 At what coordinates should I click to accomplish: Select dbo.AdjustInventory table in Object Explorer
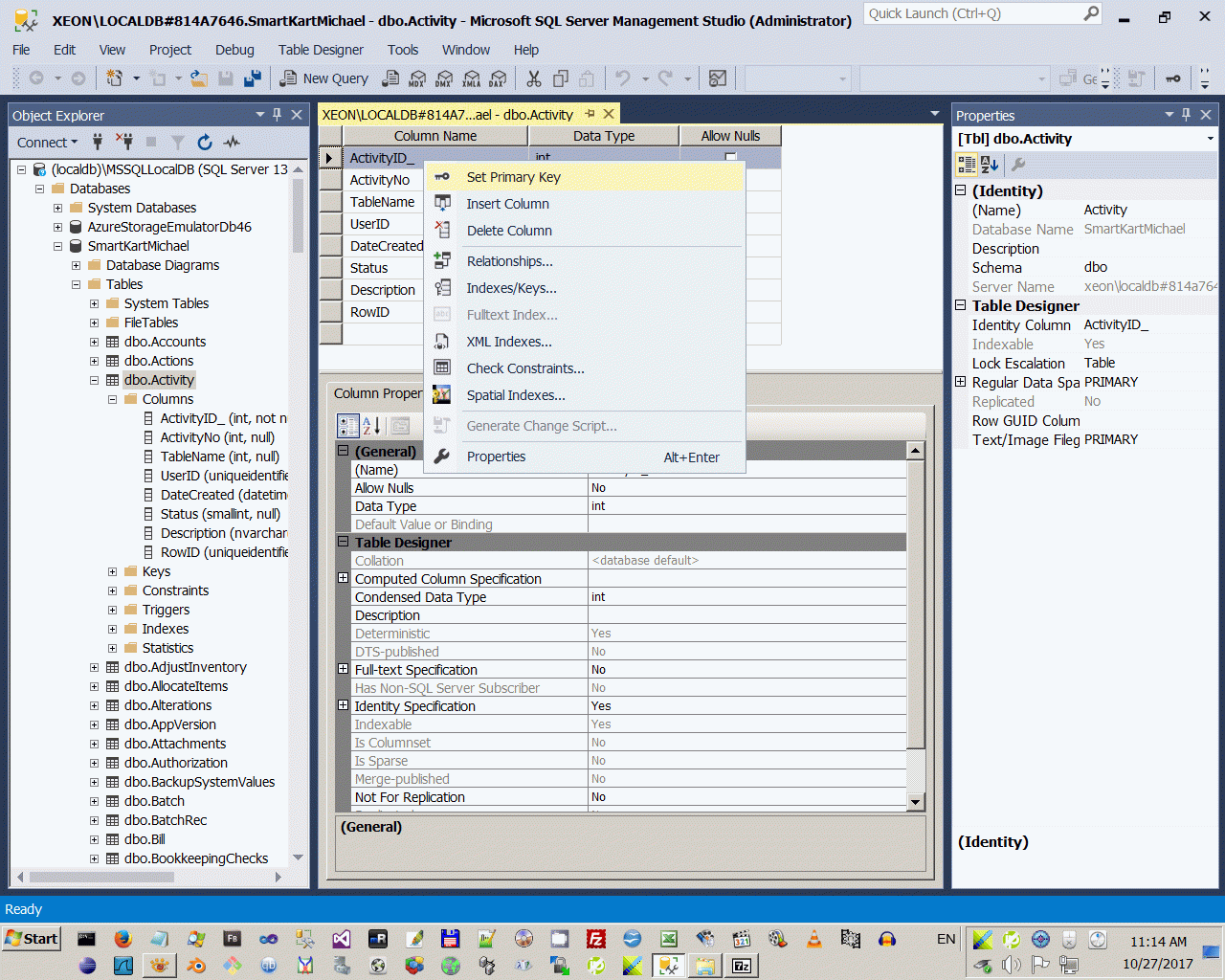(185, 667)
